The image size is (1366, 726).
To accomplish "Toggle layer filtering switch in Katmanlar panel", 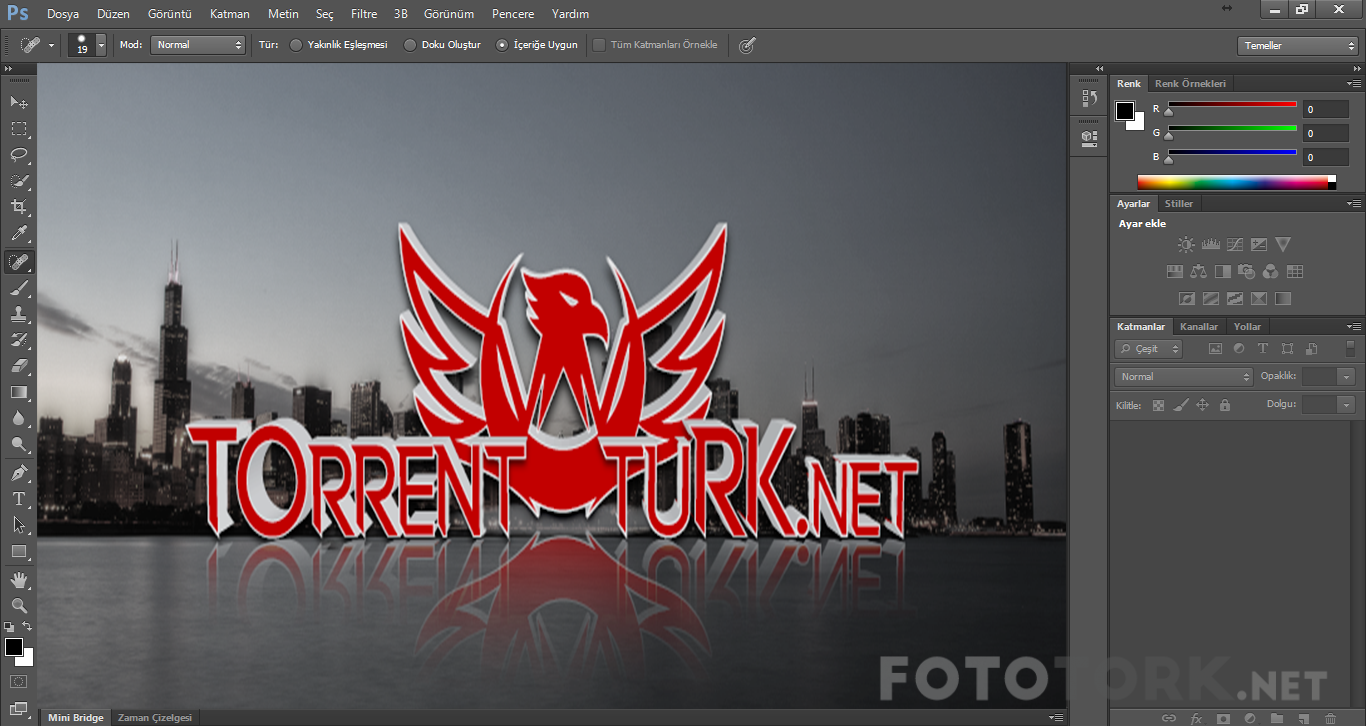I will [x=1350, y=349].
